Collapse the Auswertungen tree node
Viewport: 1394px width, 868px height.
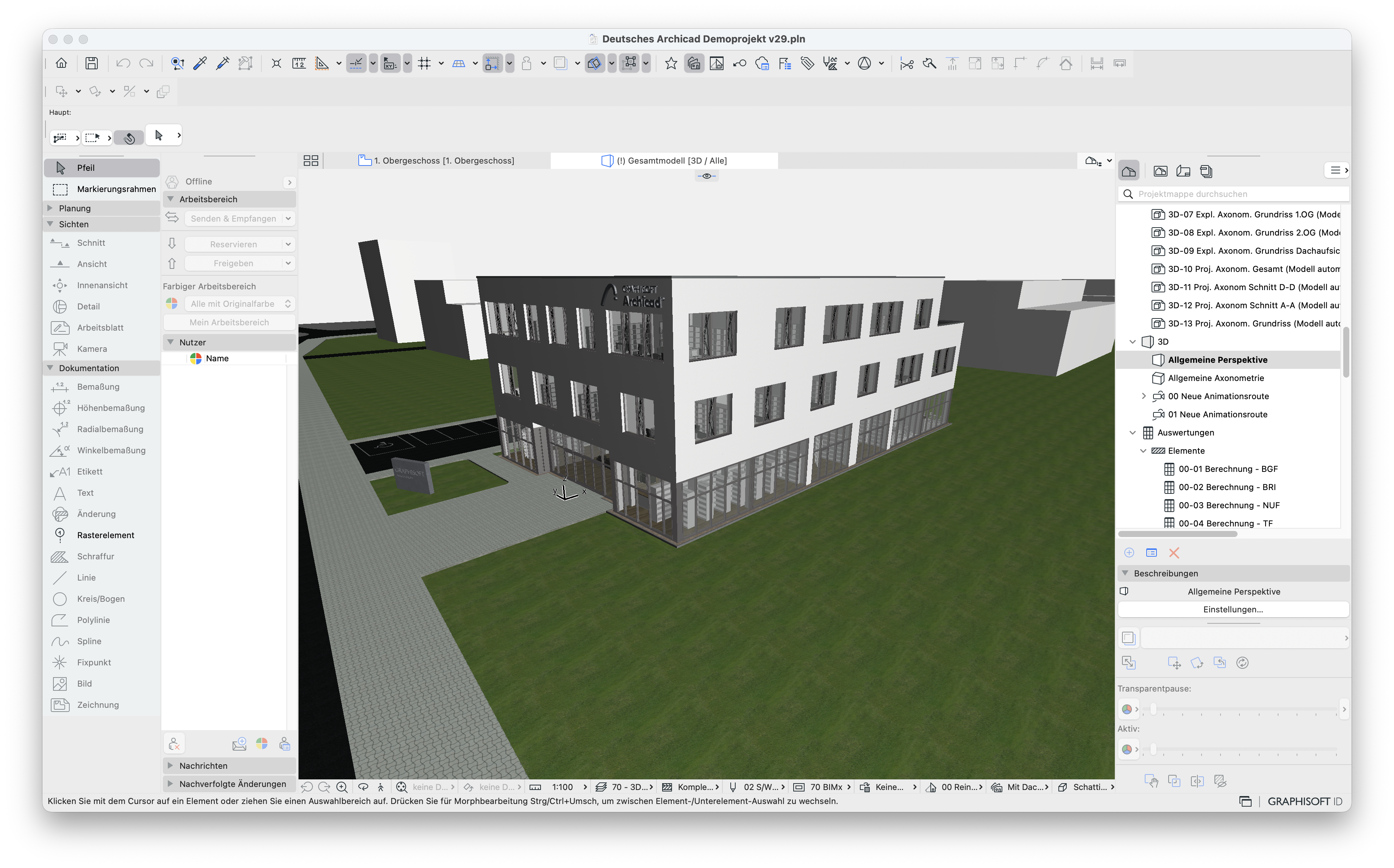coord(1133,433)
